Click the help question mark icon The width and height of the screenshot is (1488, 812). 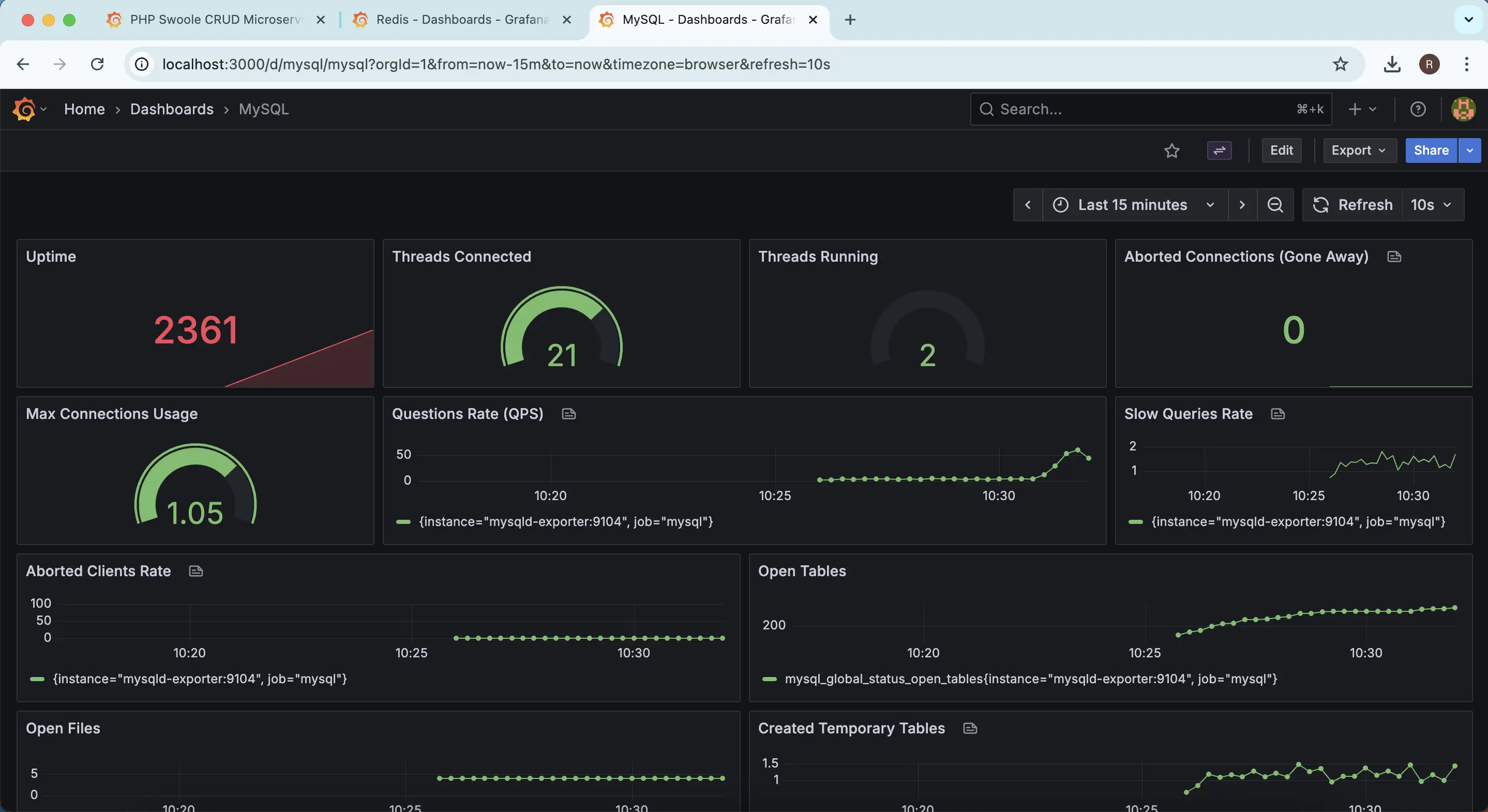click(x=1418, y=109)
